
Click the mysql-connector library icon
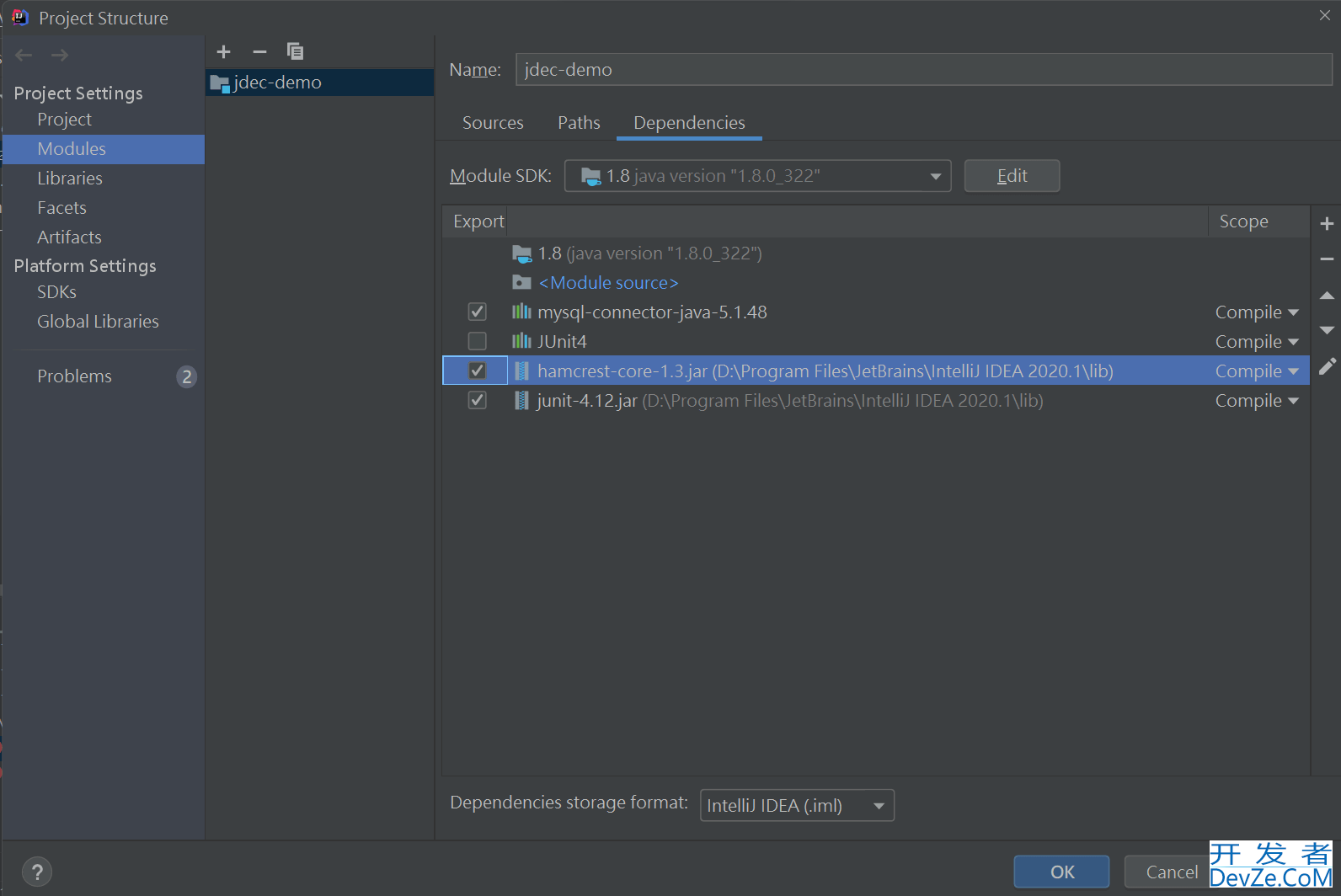[522, 312]
